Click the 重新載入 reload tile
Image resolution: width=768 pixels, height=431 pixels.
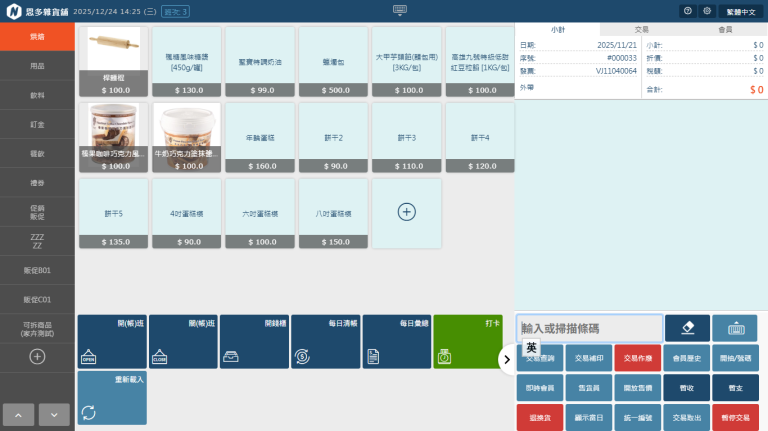[x=112, y=398]
